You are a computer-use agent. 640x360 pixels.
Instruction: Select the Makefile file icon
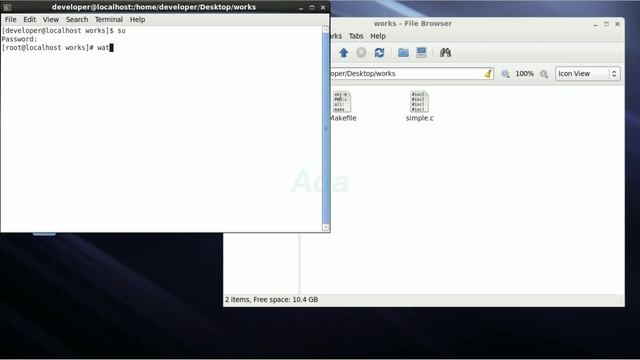coord(342,102)
